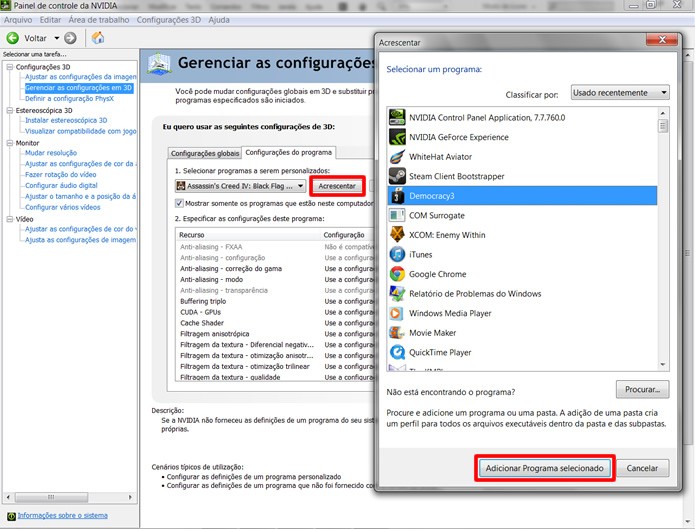
Task: Open the Editar menu
Action: coord(50,20)
